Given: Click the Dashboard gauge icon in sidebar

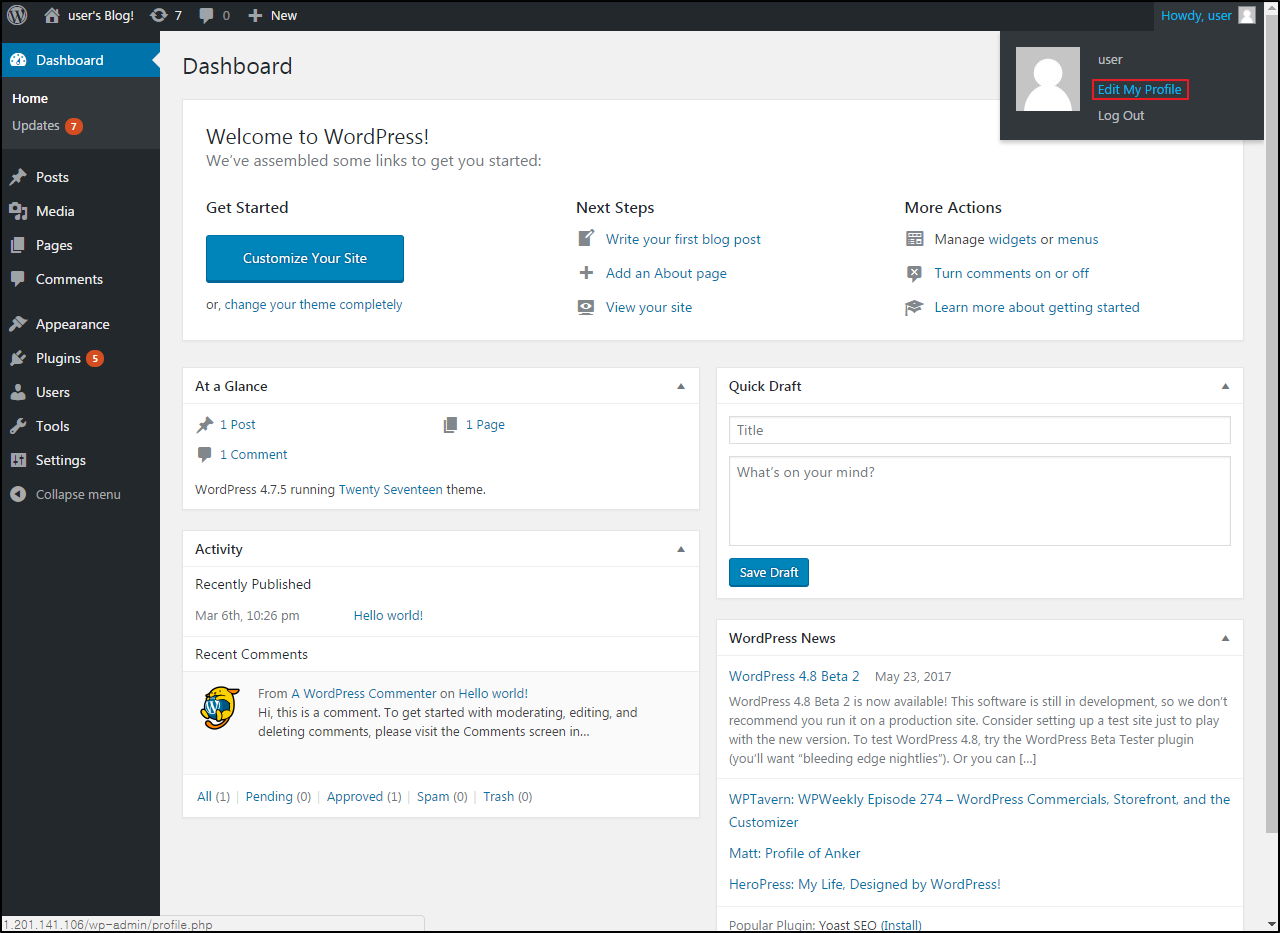Looking at the screenshot, I should click(18, 60).
